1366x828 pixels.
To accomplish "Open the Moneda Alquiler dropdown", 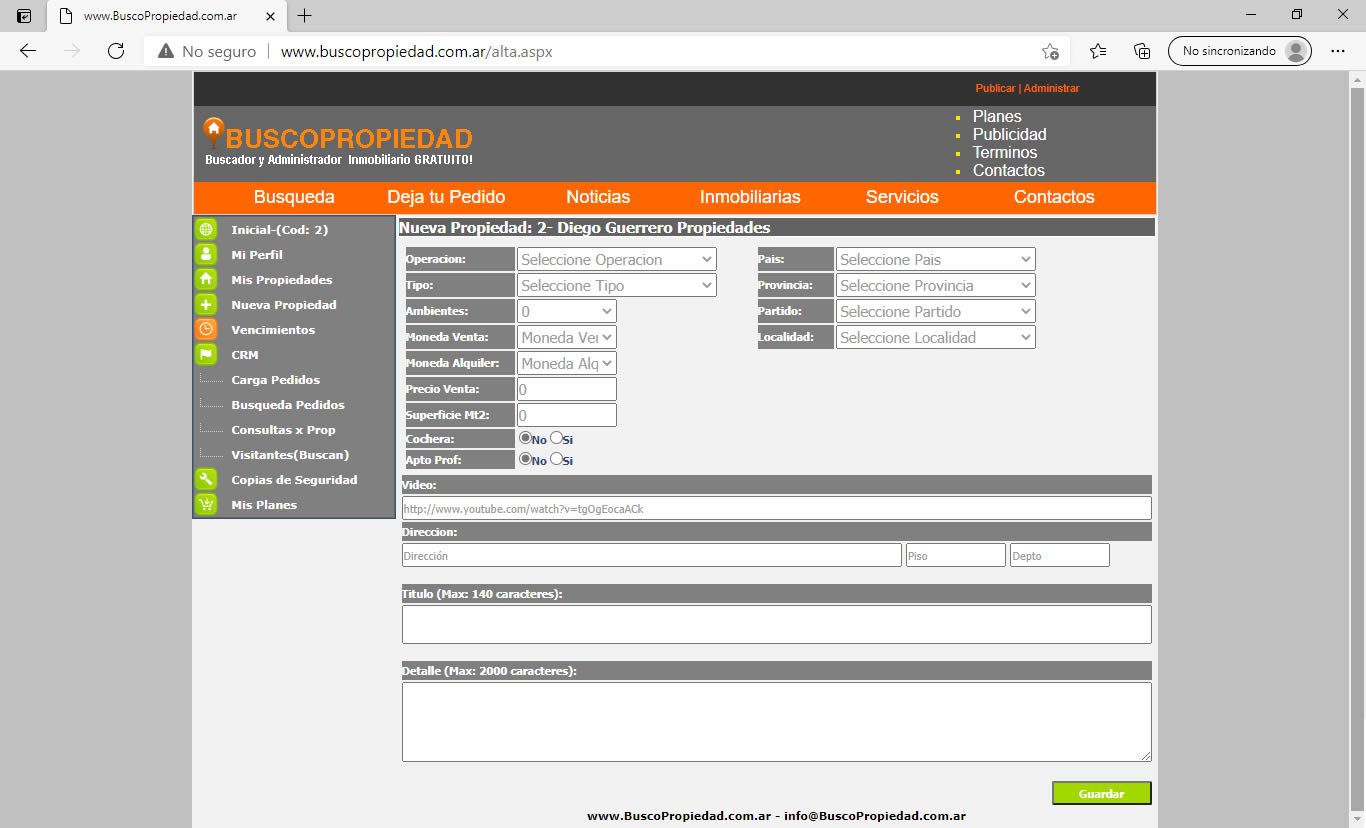I will point(567,363).
